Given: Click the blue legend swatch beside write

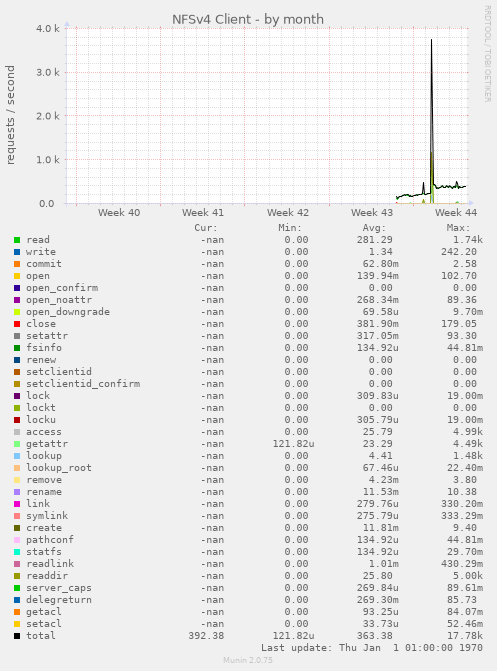Looking at the screenshot, I should [x=17, y=252].
